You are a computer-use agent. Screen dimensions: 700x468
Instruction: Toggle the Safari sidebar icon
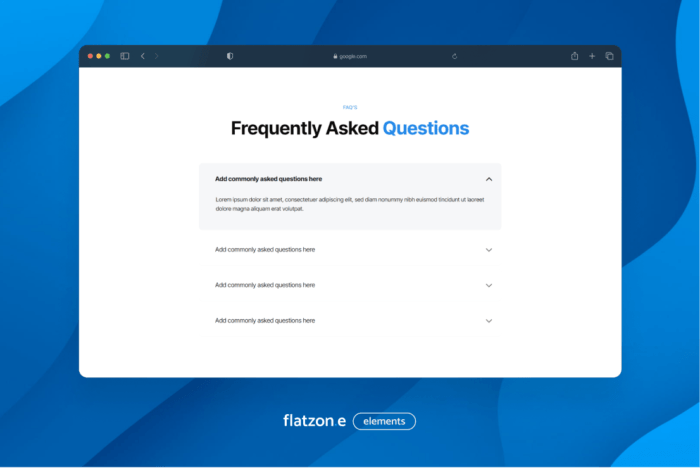[x=125, y=56]
